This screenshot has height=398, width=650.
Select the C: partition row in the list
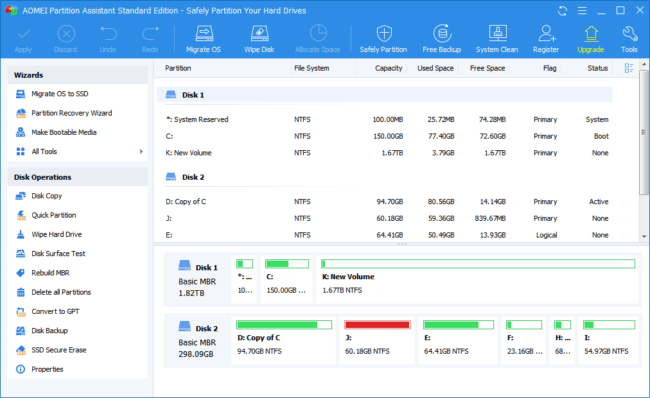pyautogui.click(x=384, y=136)
